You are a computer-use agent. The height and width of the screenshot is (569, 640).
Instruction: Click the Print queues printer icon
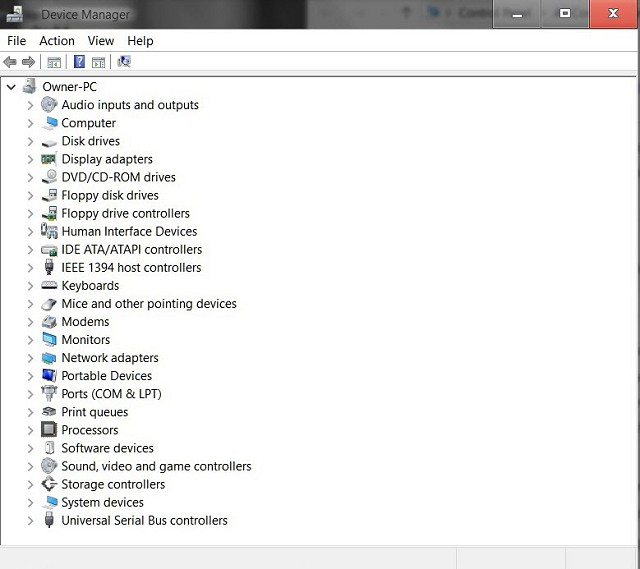coord(49,411)
